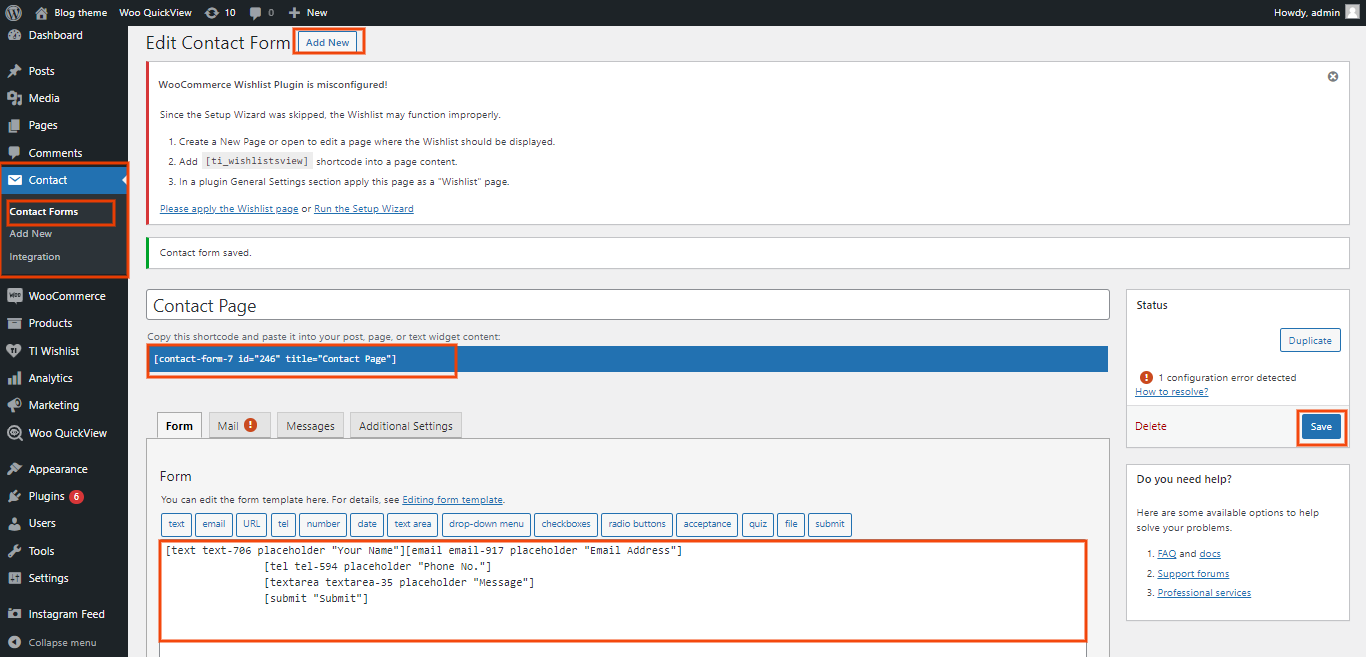The image size is (1366, 657).
Task: Click the Save button
Action: pos(1320,427)
